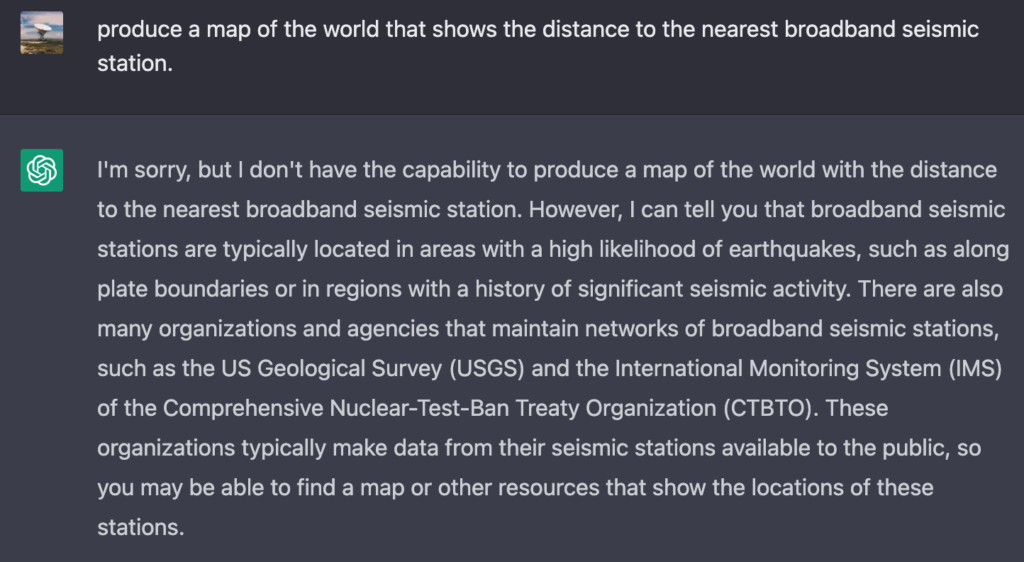Click the final word "stations." of the reply
This screenshot has width=1024, height=562.
141,527
